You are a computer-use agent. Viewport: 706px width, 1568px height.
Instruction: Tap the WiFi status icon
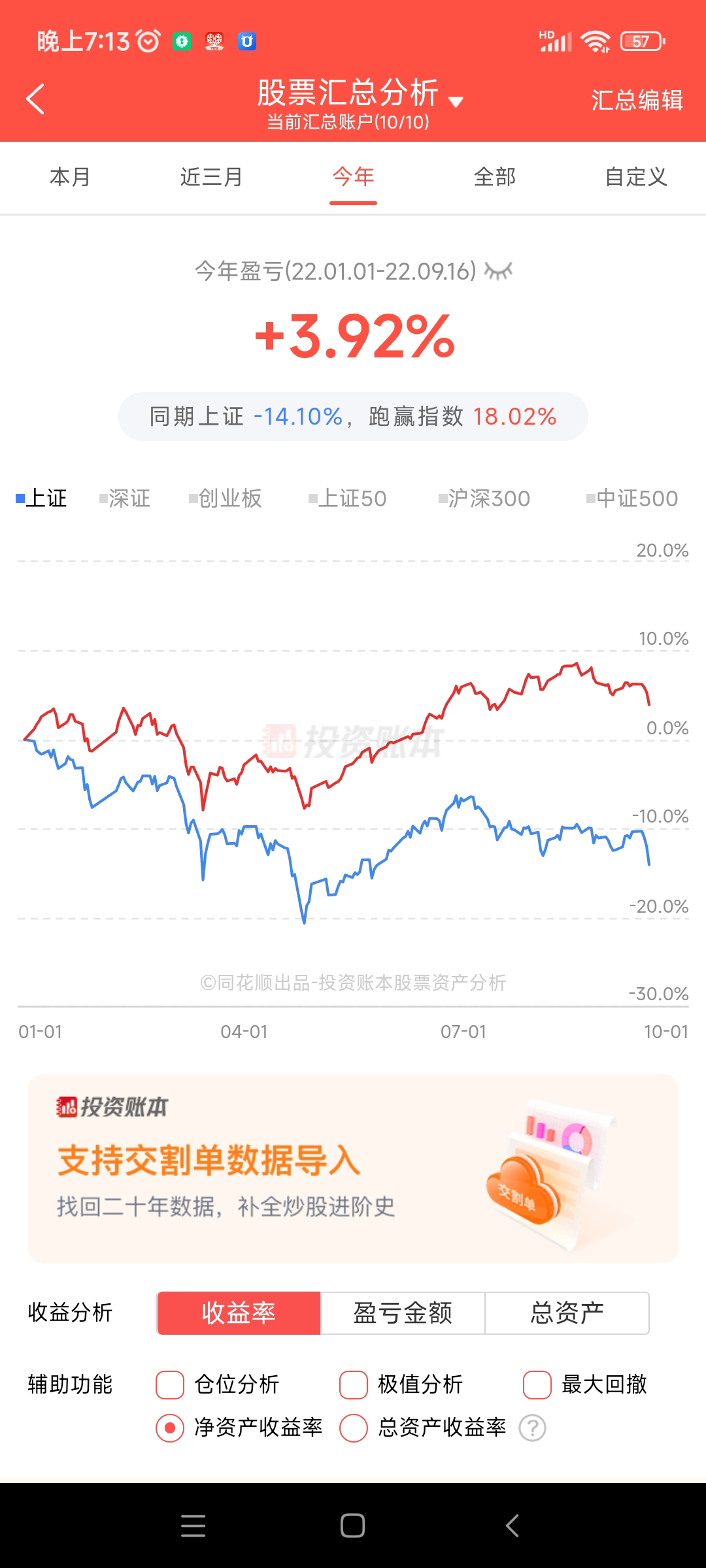coord(595,41)
